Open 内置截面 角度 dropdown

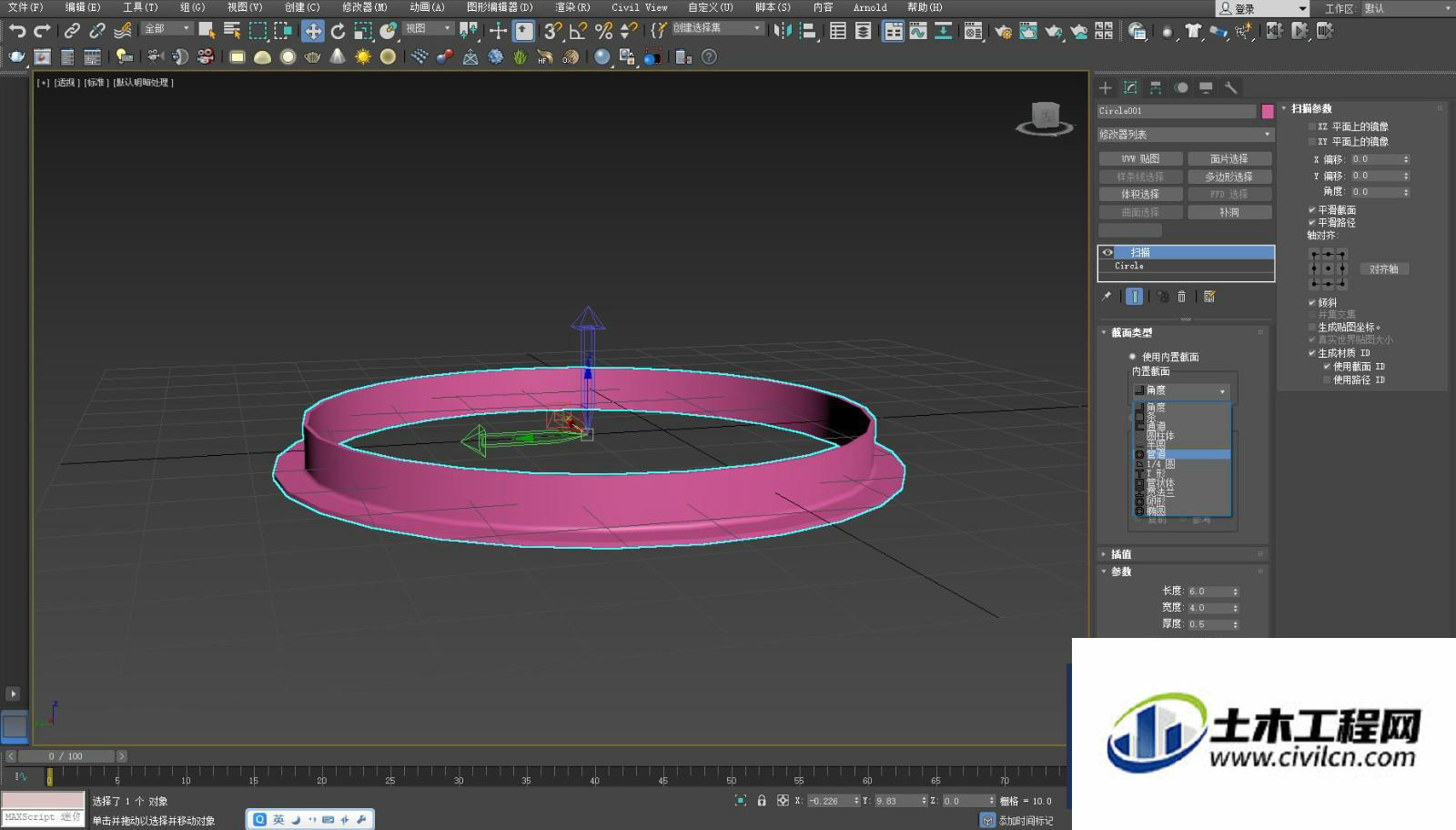pos(1181,390)
